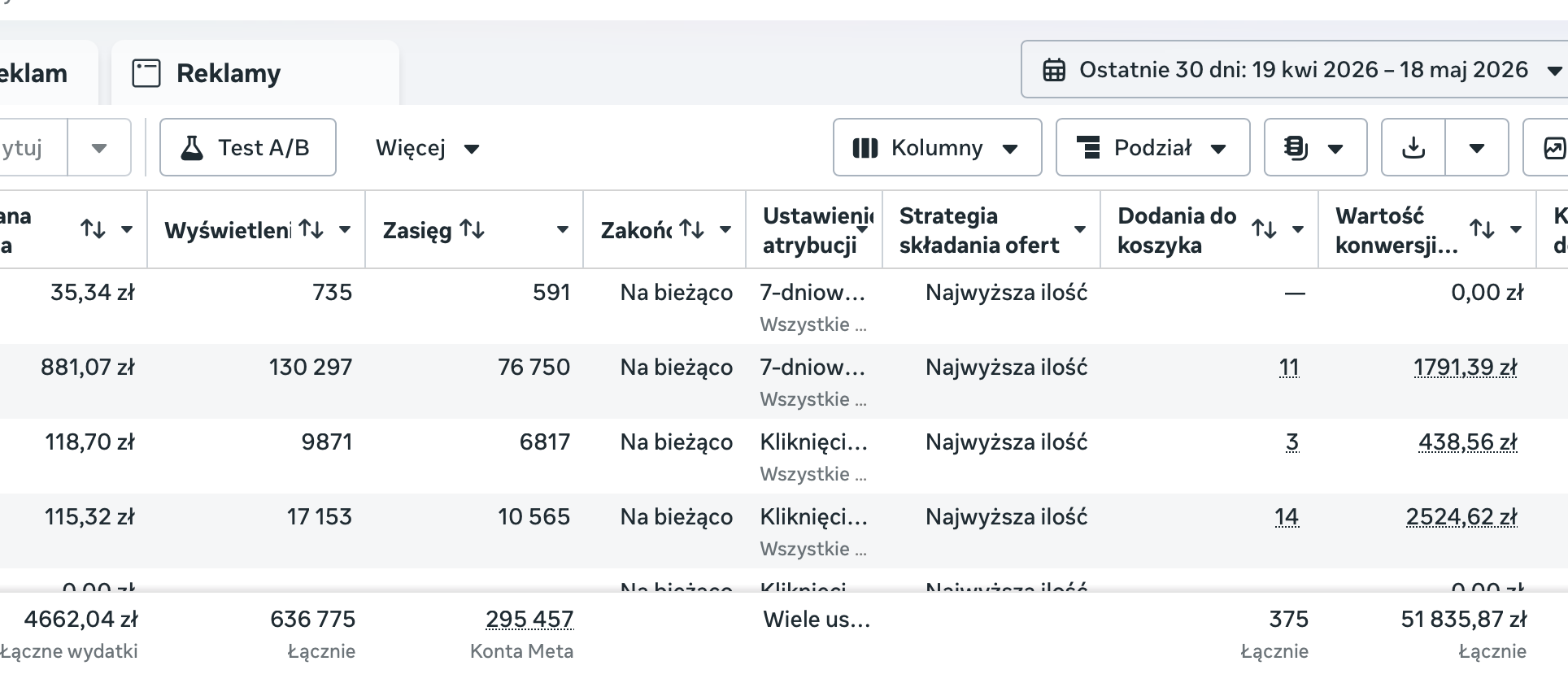Select the 35,34 zł spend cell

(93, 293)
